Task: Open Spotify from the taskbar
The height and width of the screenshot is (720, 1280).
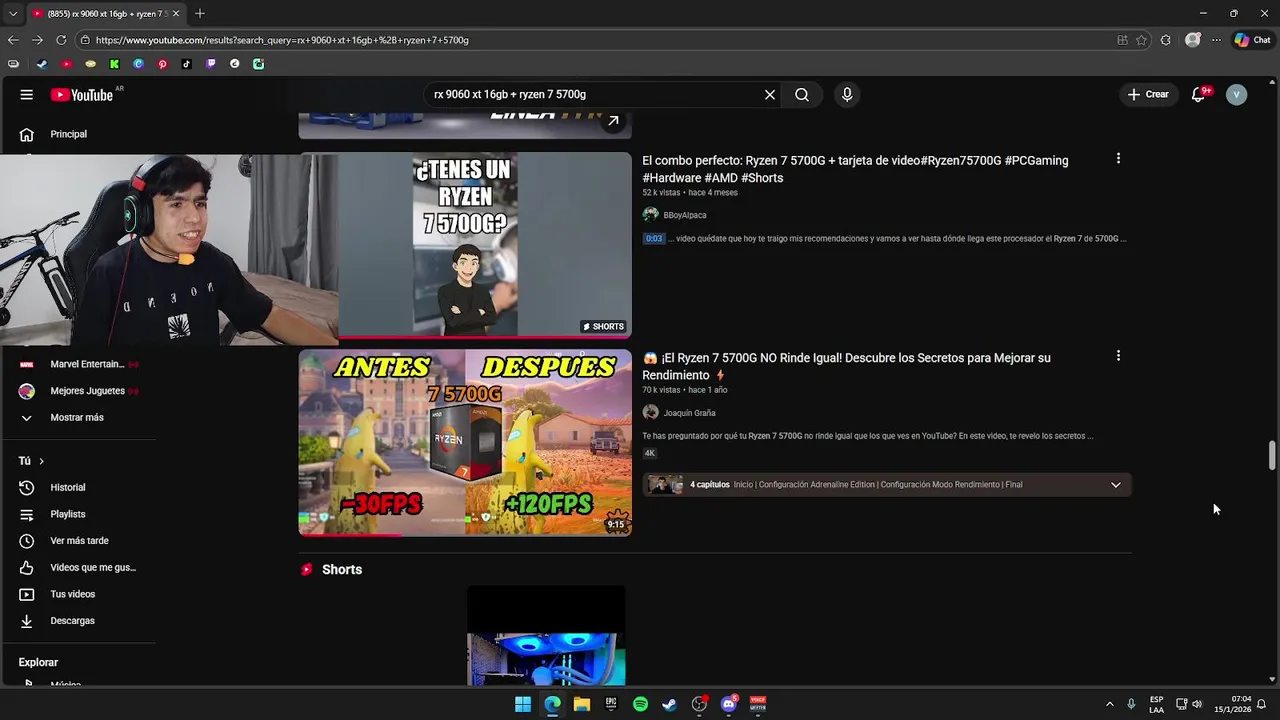Action: [x=640, y=704]
